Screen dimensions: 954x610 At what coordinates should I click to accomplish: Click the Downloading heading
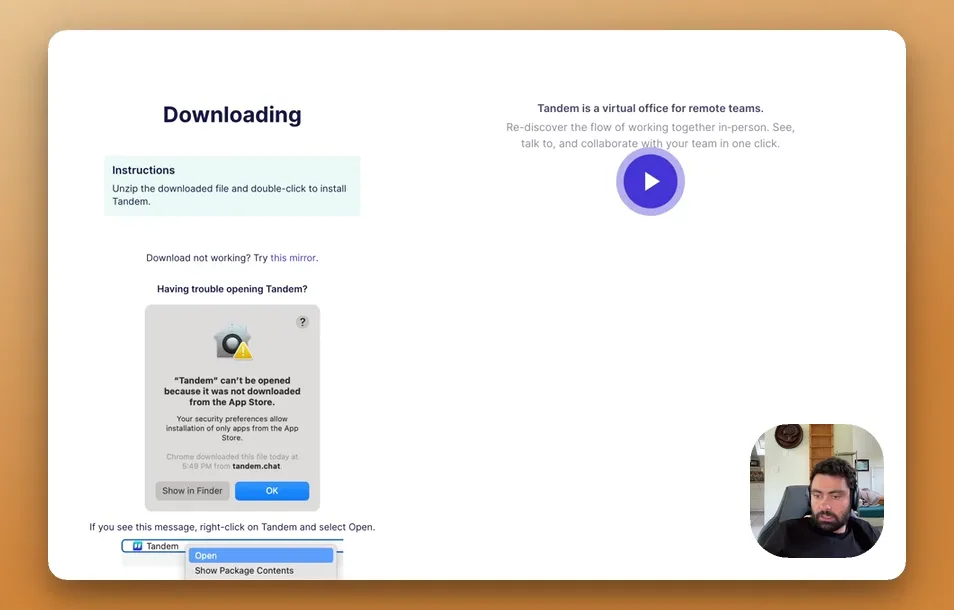click(232, 114)
